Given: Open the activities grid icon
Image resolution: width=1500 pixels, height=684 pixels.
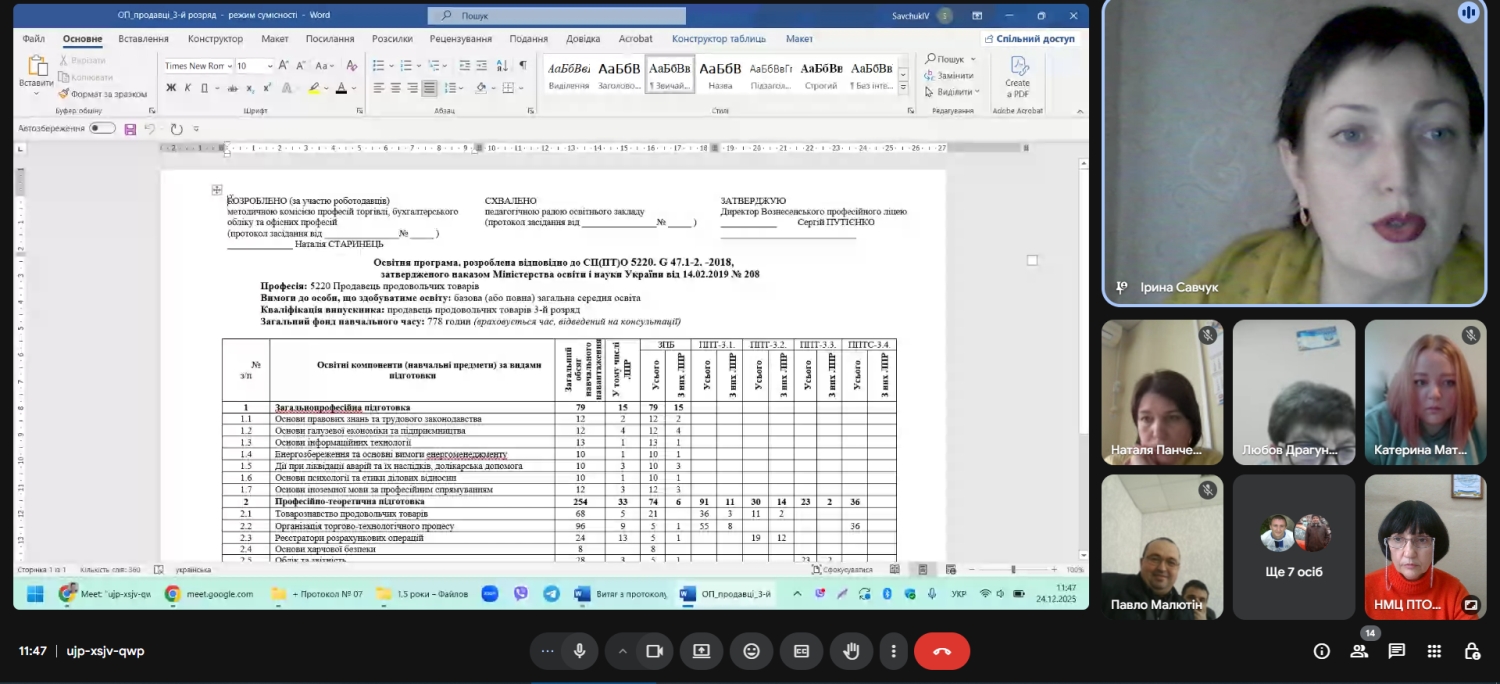Looking at the screenshot, I should point(1434,651).
